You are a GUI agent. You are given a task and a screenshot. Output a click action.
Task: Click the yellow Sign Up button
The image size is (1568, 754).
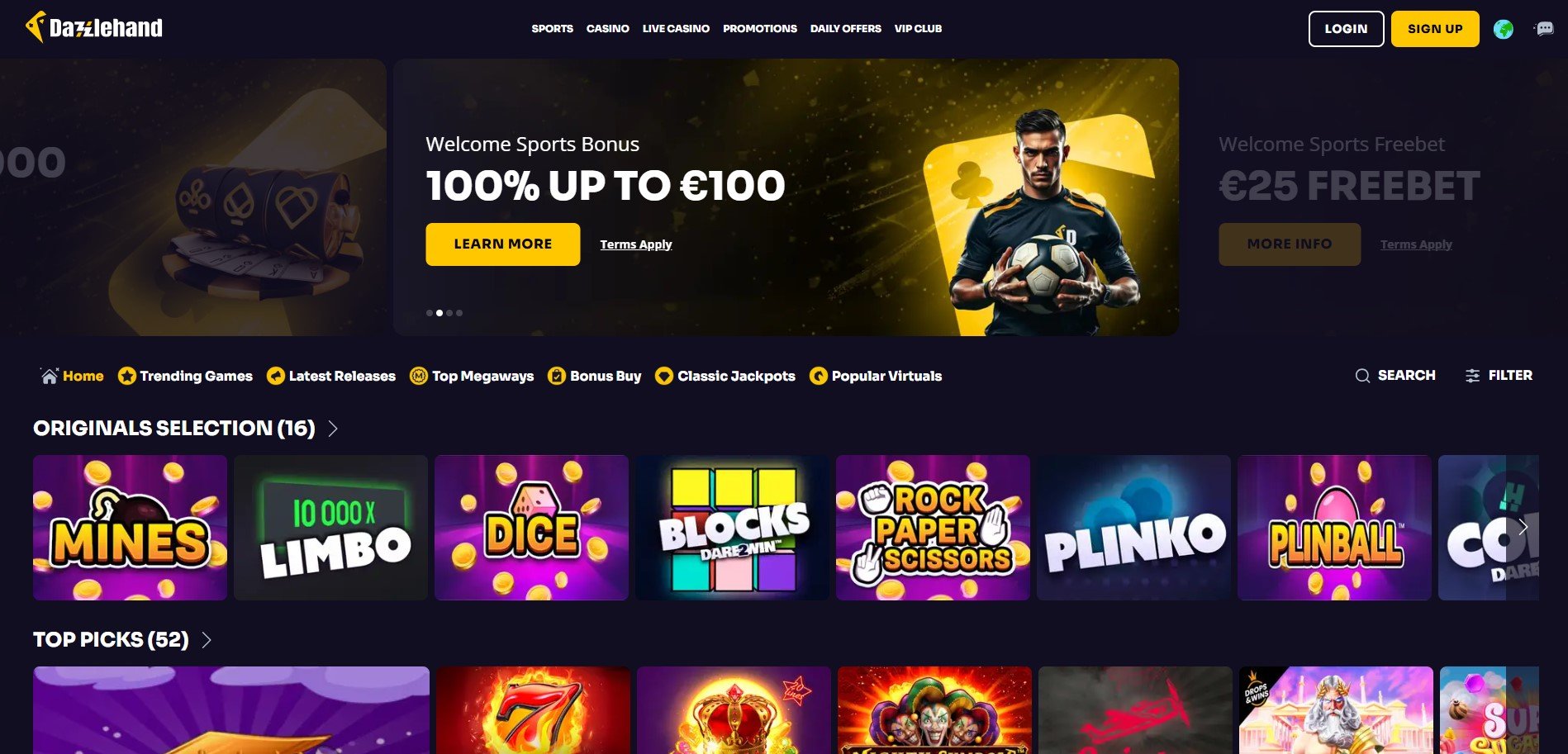[1435, 29]
